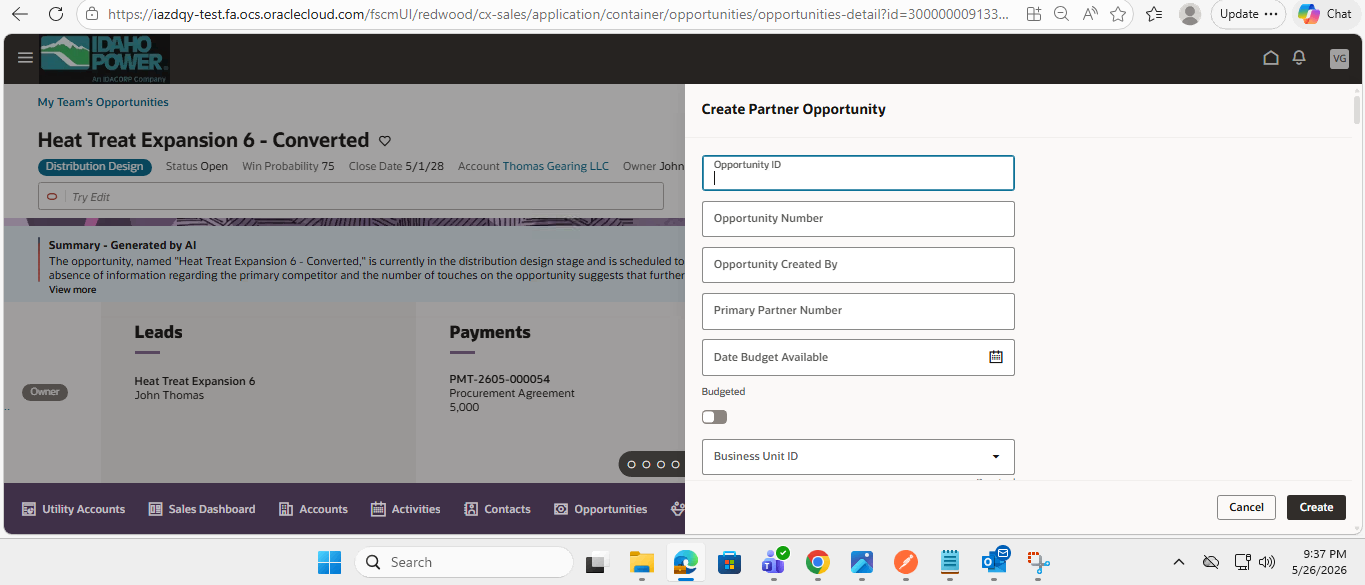Add this page to browser favorites

[1118, 14]
